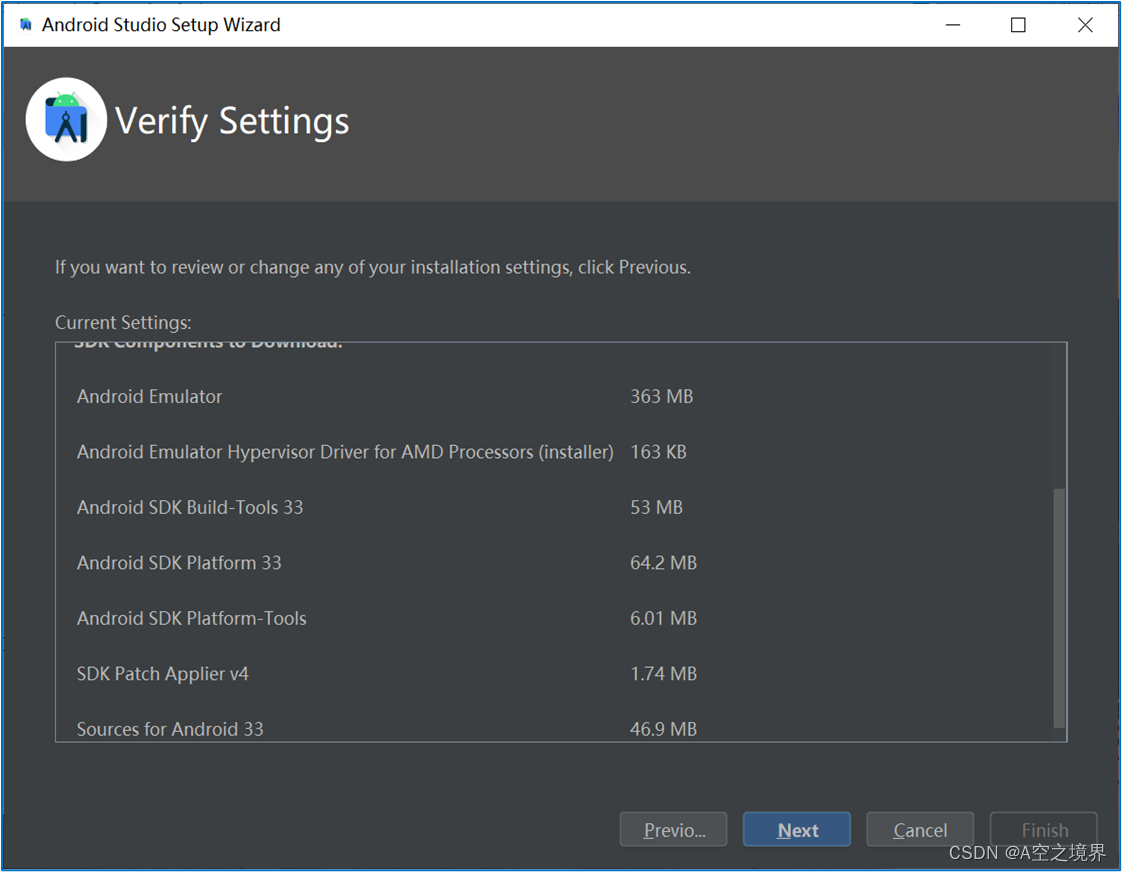Click the 46.9 MB size value

[663, 729]
